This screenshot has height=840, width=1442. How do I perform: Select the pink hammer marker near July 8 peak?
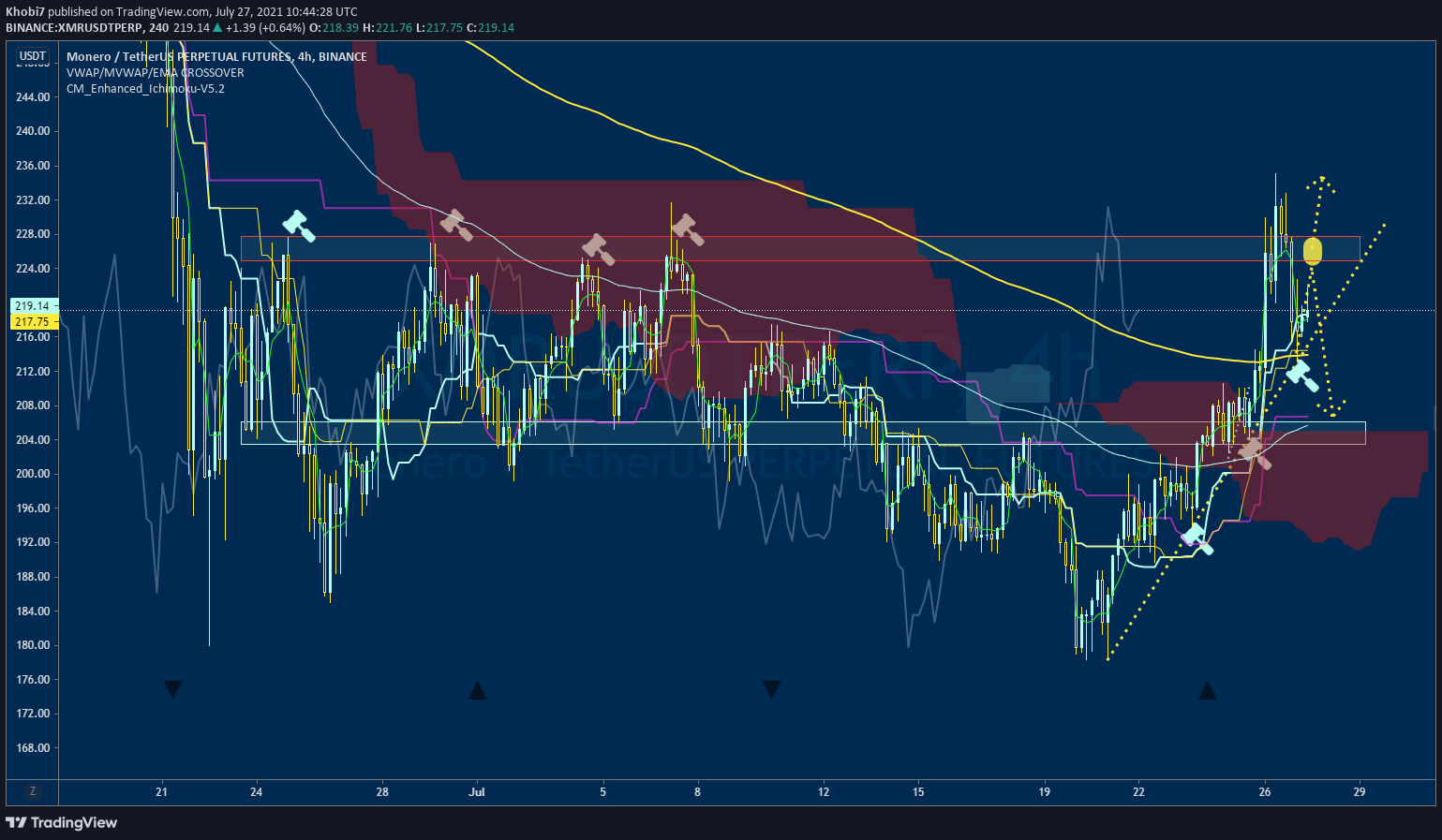(x=688, y=229)
